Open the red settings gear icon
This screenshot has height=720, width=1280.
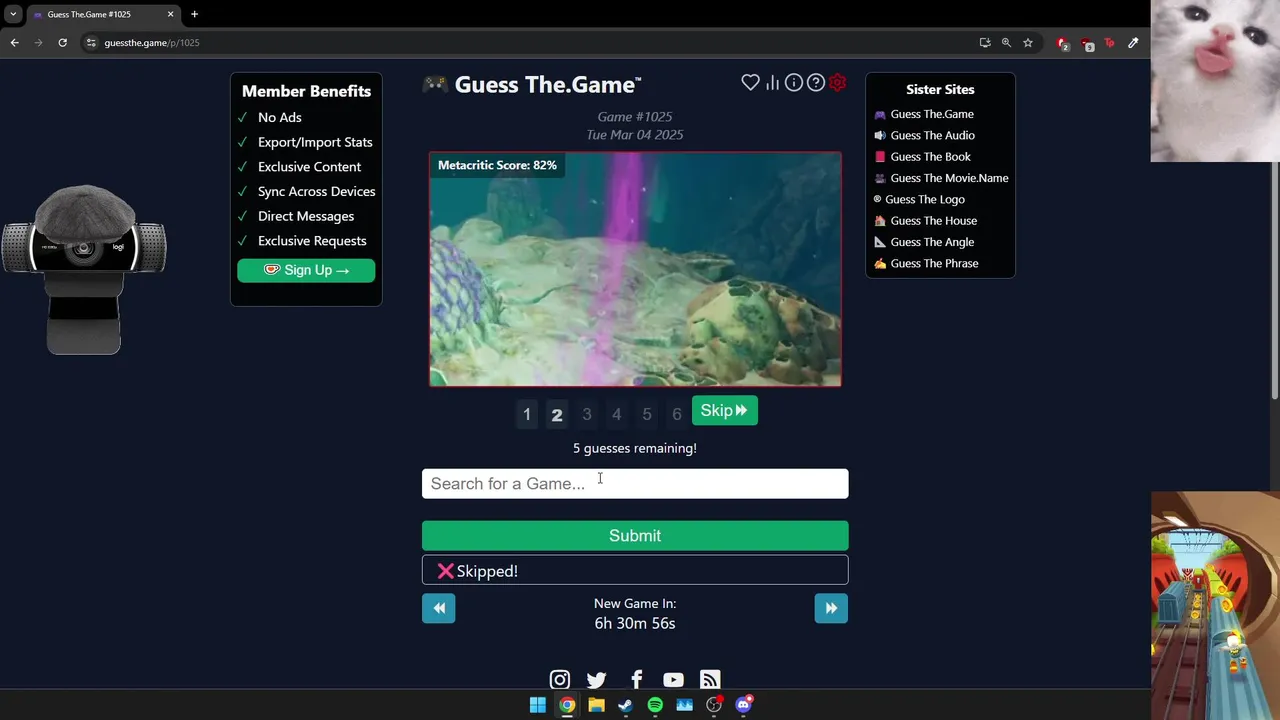(x=838, y=83)
